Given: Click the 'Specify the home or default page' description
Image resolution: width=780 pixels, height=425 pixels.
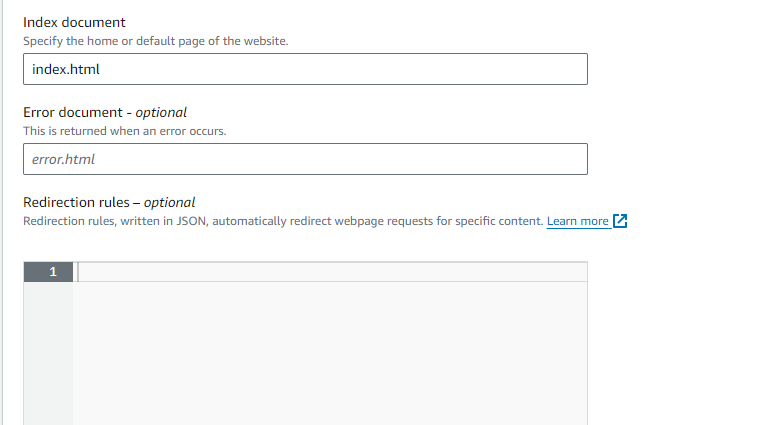Looking at the screenshot, I should 156,41.
